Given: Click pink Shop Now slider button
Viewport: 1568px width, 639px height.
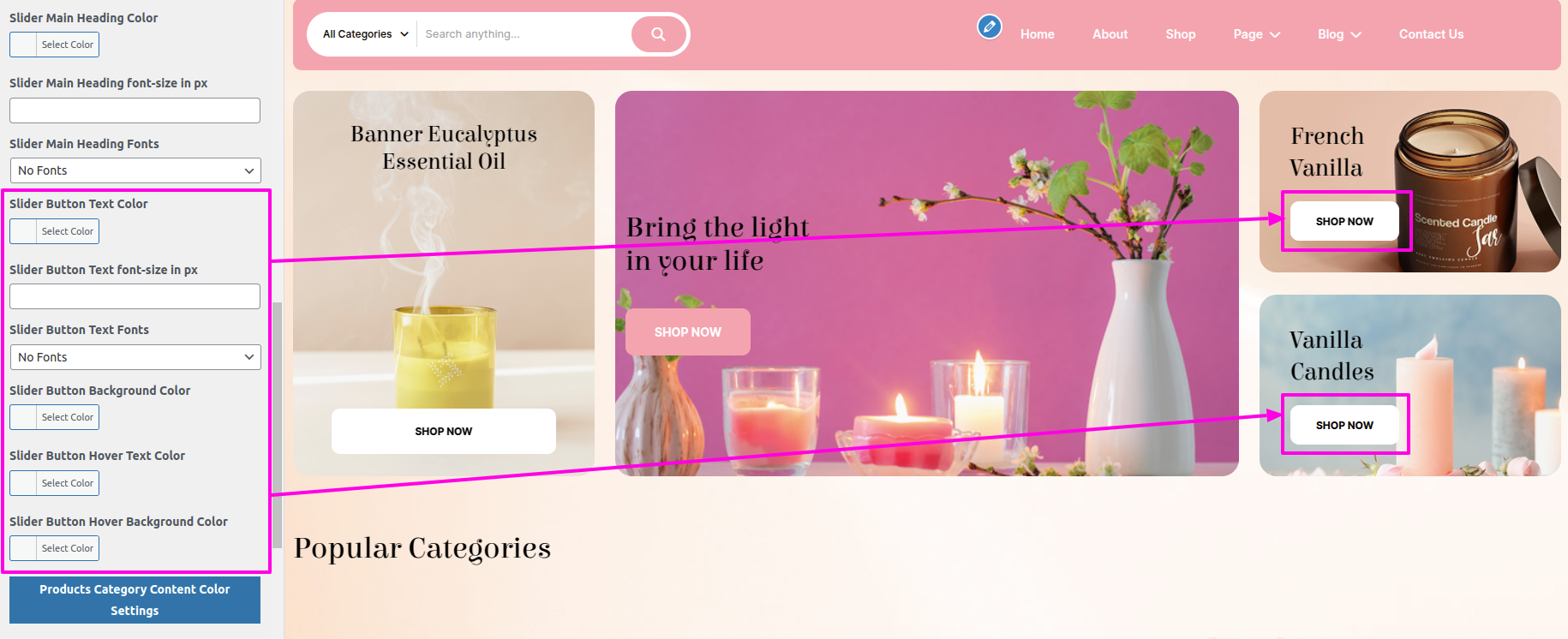Looking at the screenshot, I should (x=688, y=331).
